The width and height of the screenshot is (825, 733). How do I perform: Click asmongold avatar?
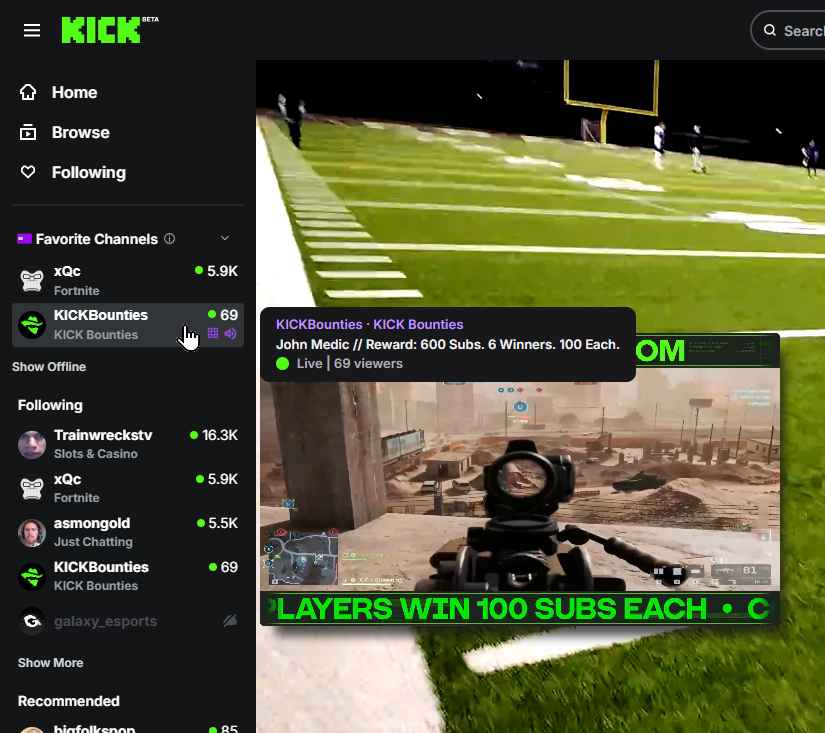coord(32,533)
